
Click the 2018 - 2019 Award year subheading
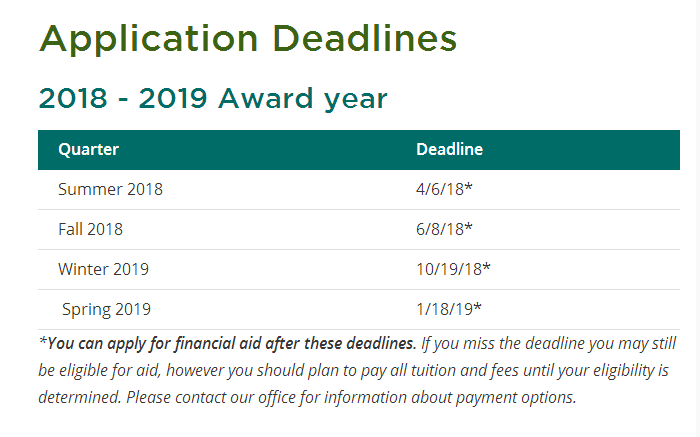pyautogui.click(x=212, y=99)
